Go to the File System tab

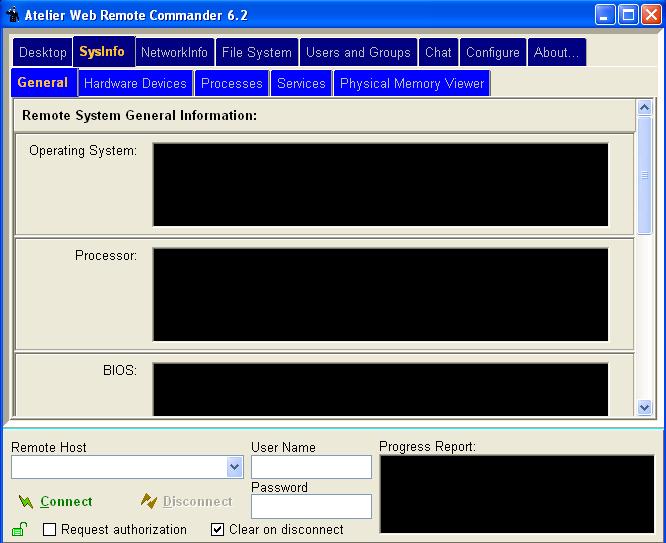(257, 52)
